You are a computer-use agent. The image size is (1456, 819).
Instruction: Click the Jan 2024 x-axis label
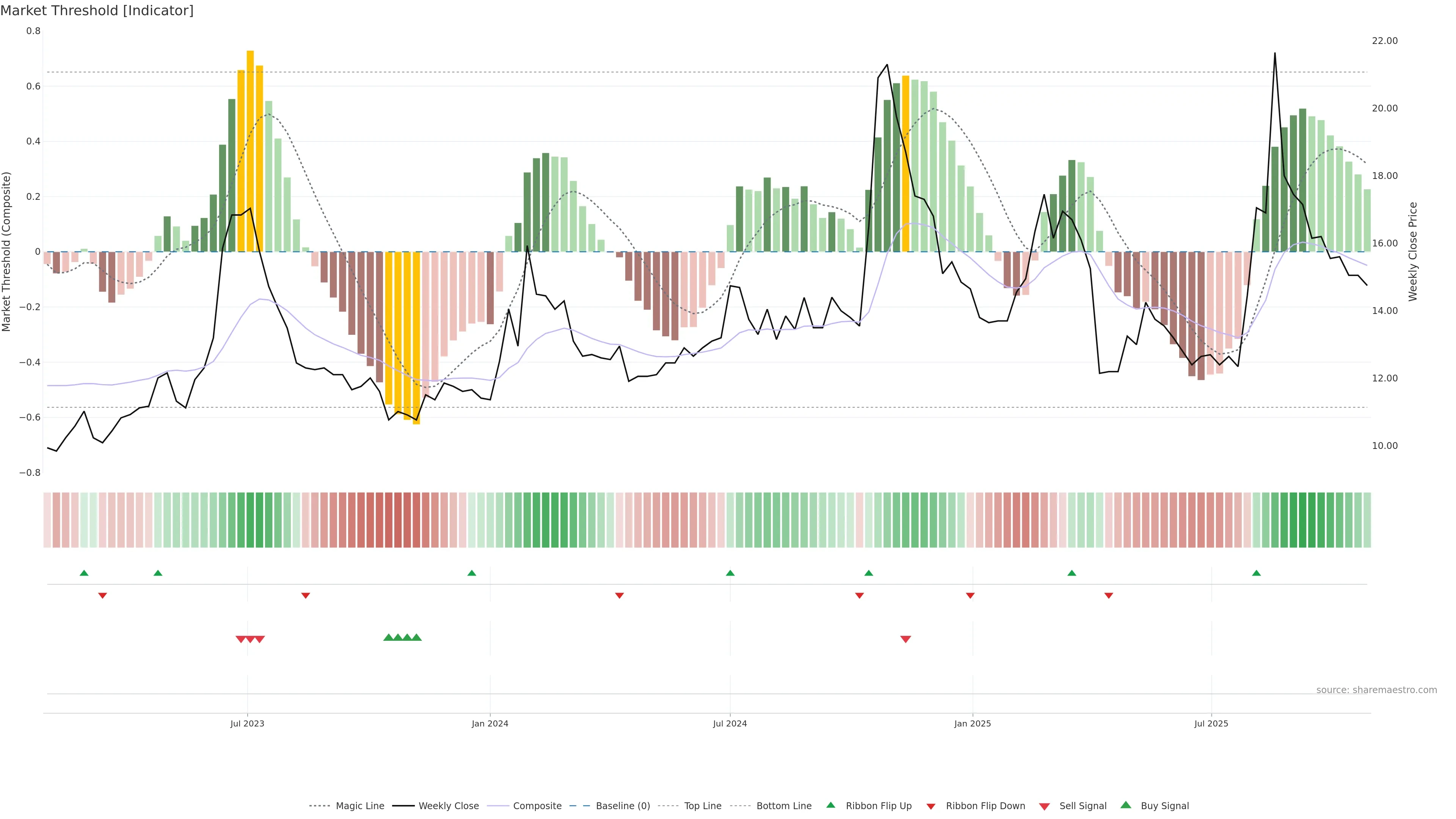[x=490, y=723]
